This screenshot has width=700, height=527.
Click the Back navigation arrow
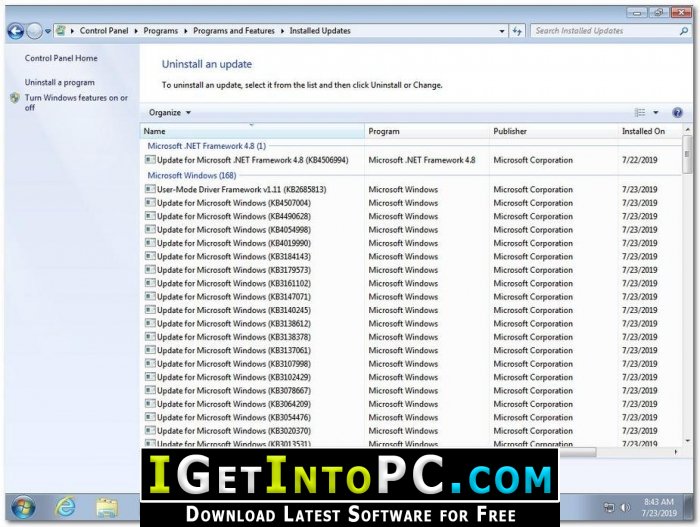click(x=16, y=31)
